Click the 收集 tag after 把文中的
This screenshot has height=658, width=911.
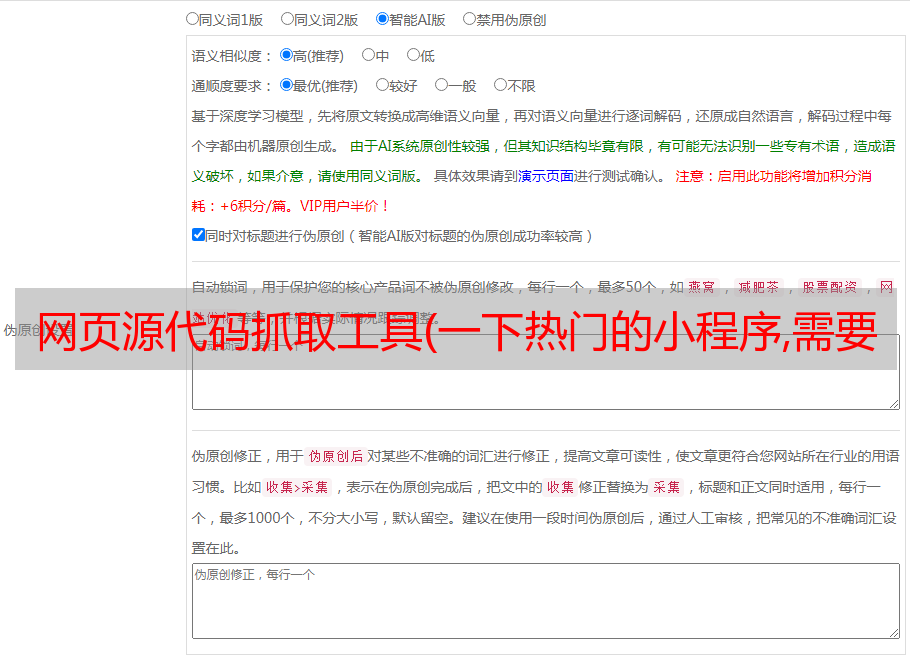pyautogui.click(x=560, y=487)
